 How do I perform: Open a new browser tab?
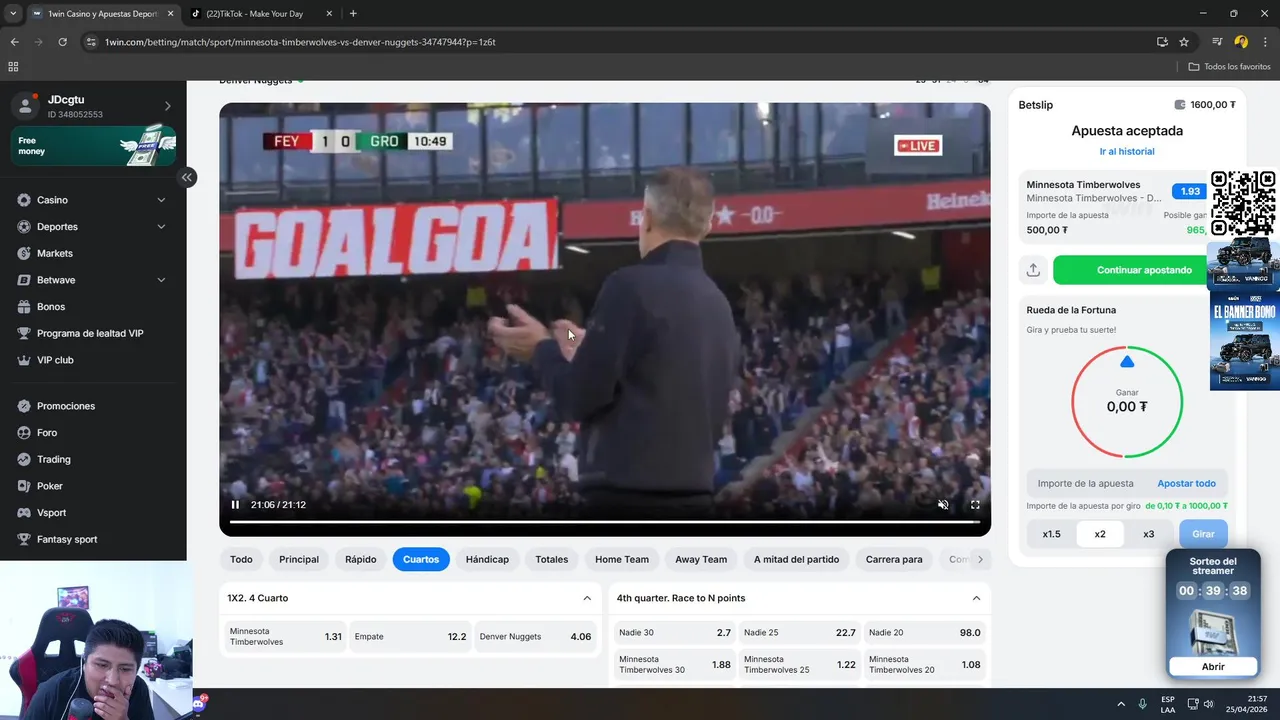click(x=353, y=14)
